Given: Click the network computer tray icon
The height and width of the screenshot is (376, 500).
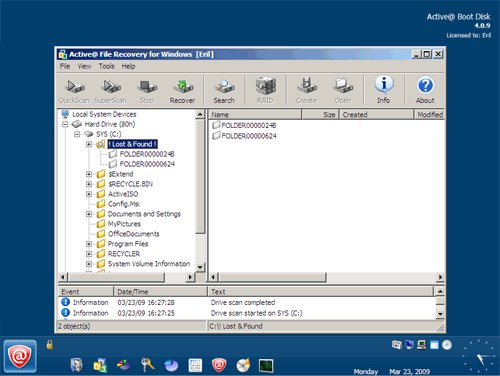Looking at the screenshot, I should point(422,345).
